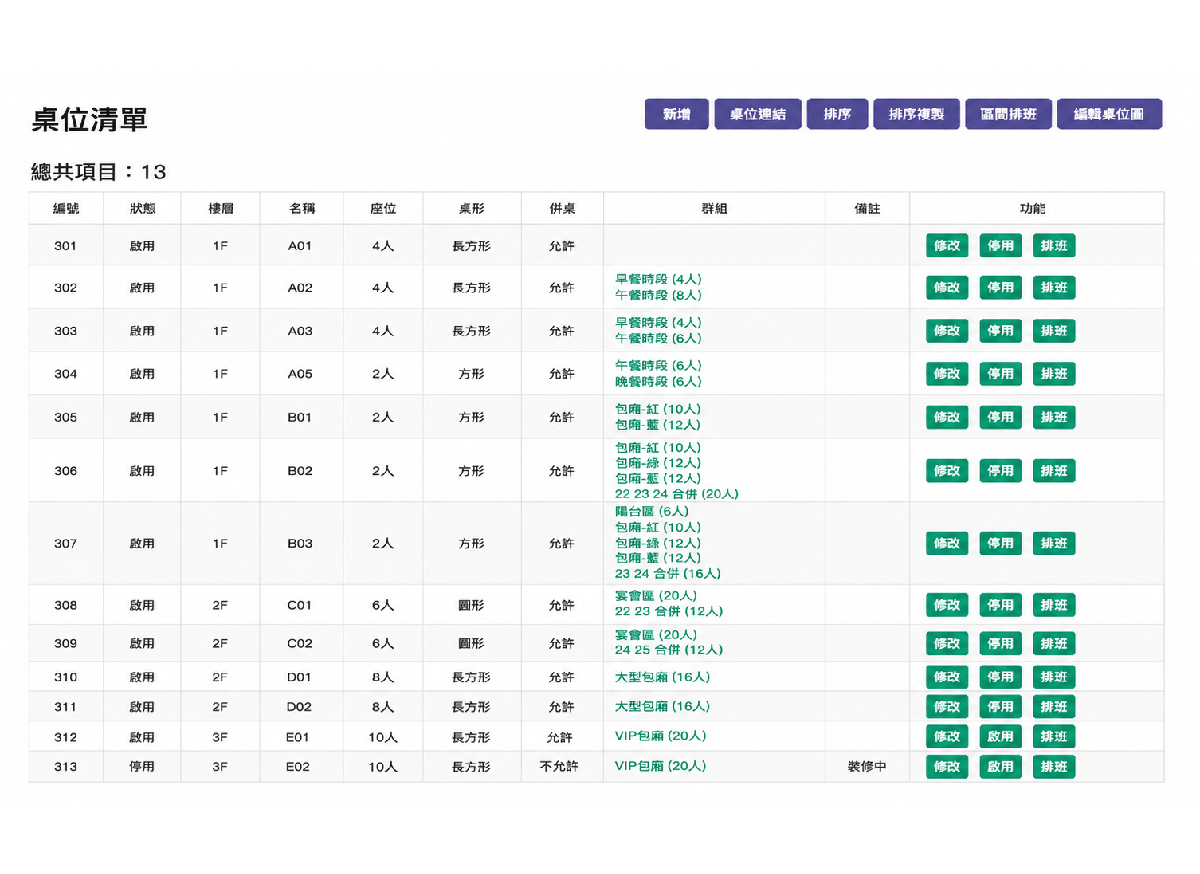Click 停用 for table B03
The image size is (1200, 874).
[1000, 543]
